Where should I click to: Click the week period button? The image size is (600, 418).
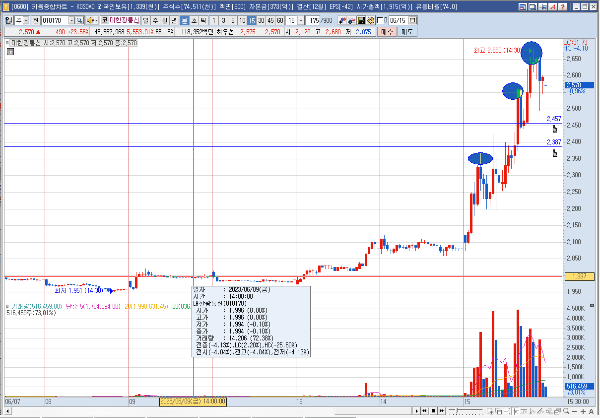pyautogui.click(x=155, y=20)
